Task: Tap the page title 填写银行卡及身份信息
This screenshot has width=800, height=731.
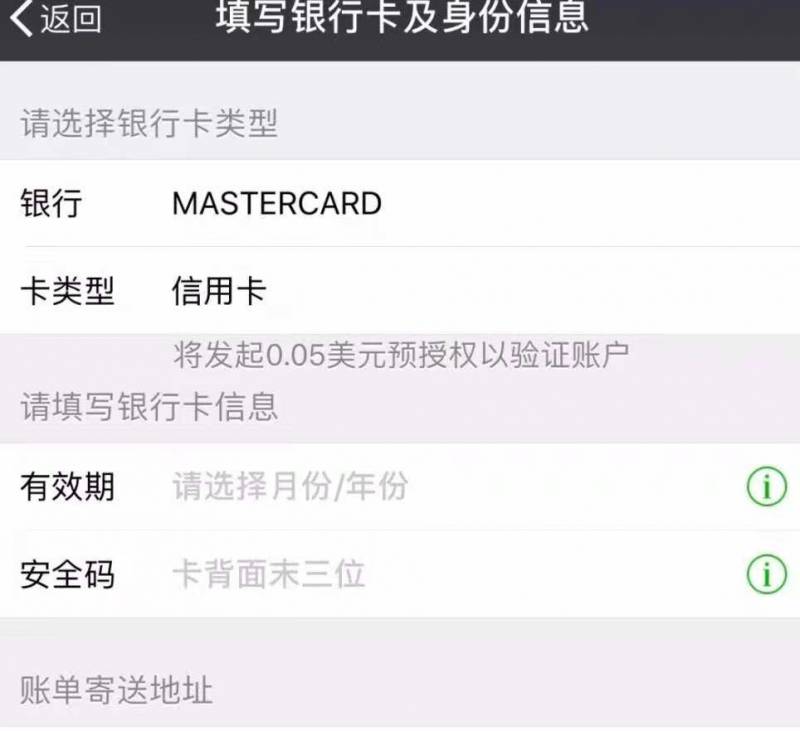Action: [402, 17]
